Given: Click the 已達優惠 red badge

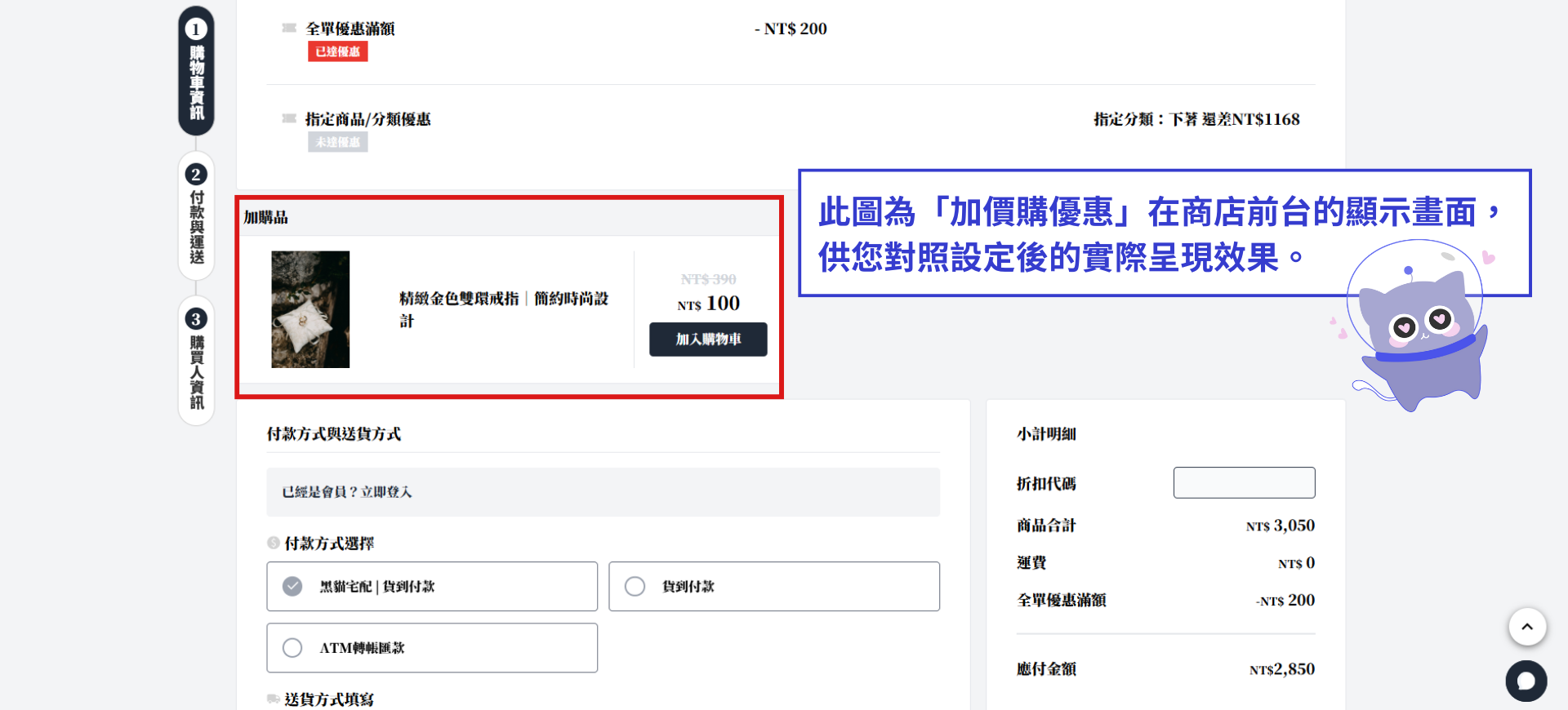Looking at the screenshot, I should [338, 51].
